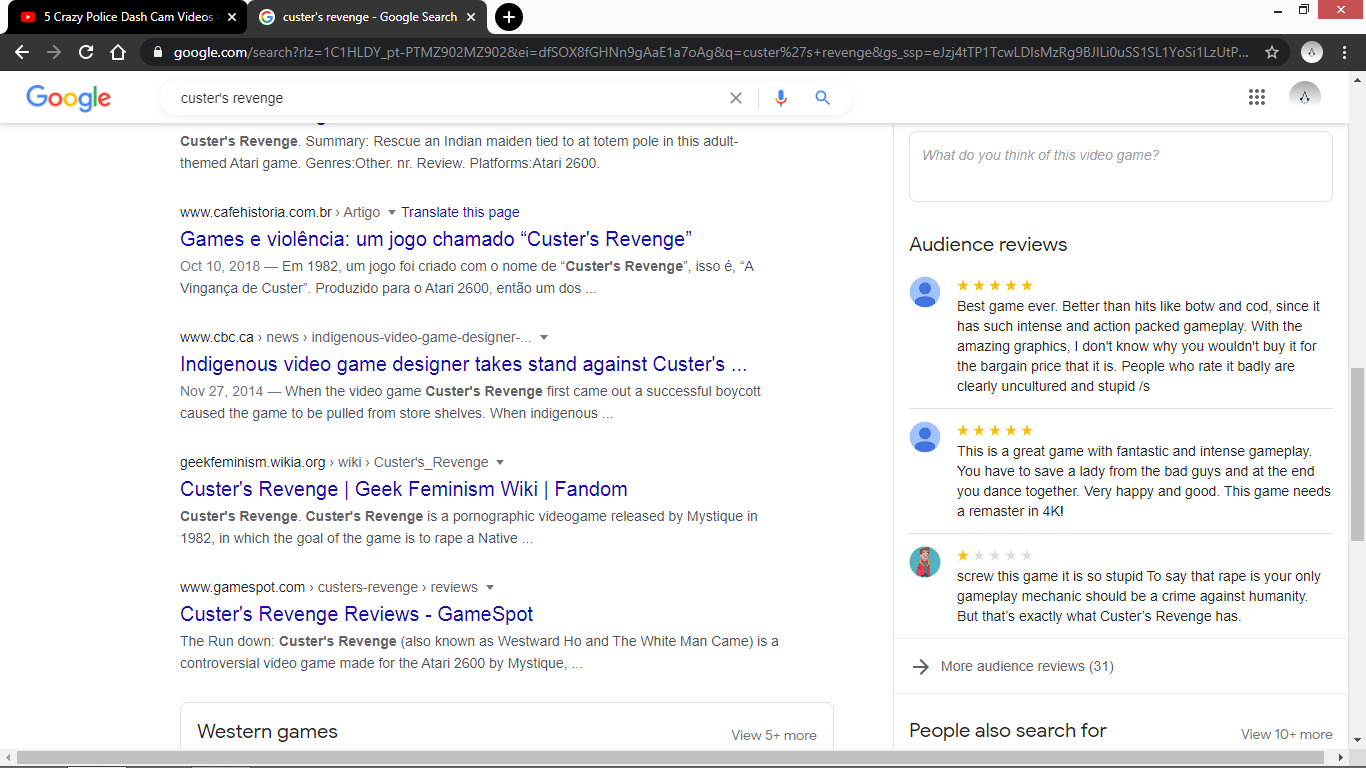
Task: Bookmark this page with the star icon
Action: pyautogui.click(x=1272, y=52)
